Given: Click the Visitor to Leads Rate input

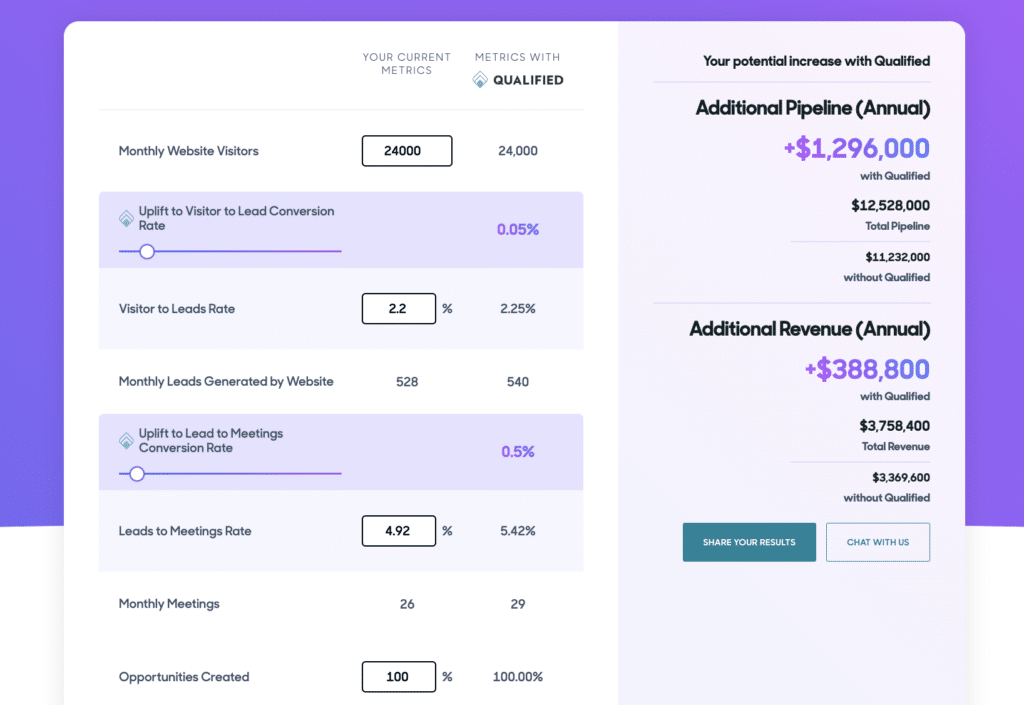Looking at the screenshot, I should tap(399, 309).
